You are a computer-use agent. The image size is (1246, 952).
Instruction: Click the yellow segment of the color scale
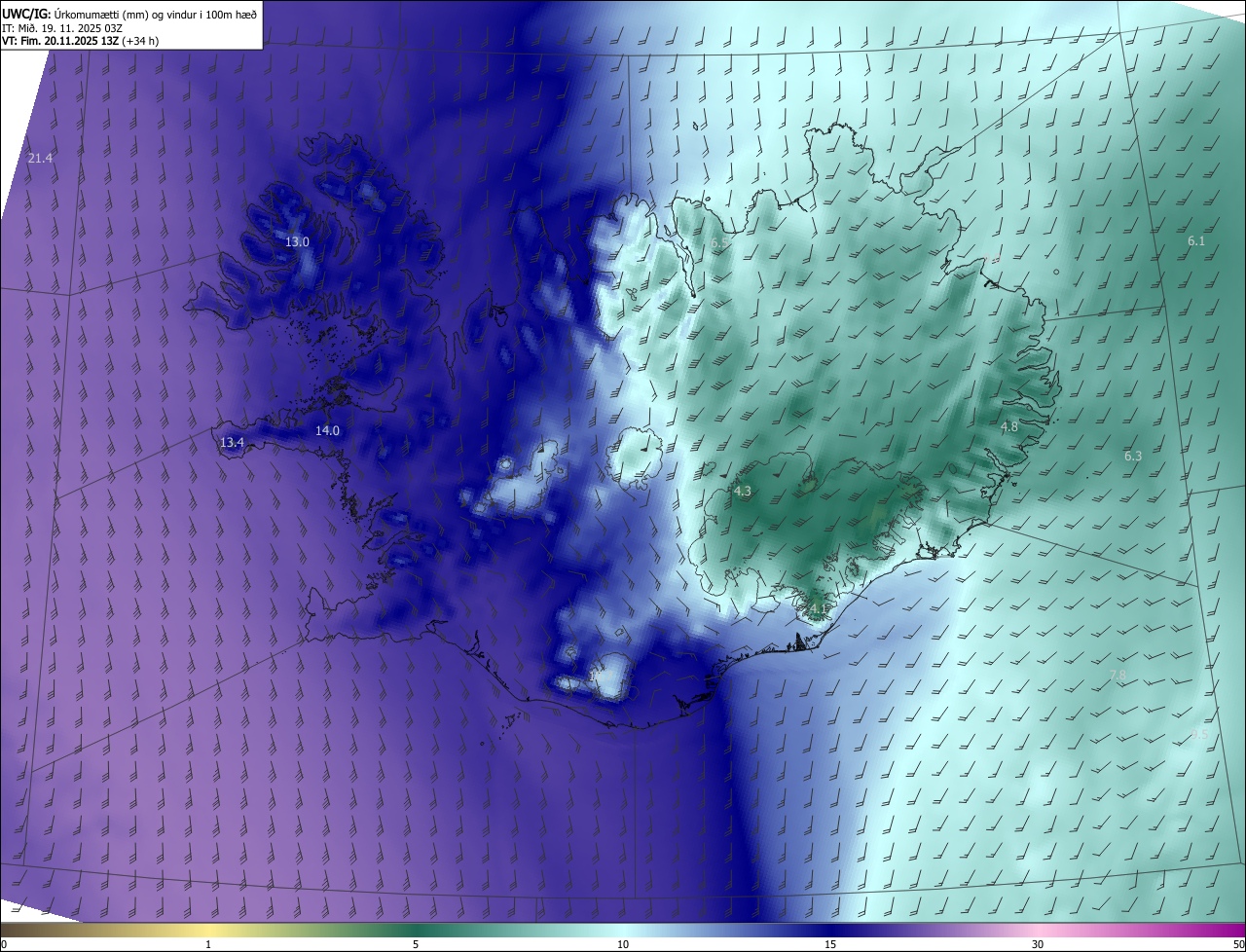point(209,930)
